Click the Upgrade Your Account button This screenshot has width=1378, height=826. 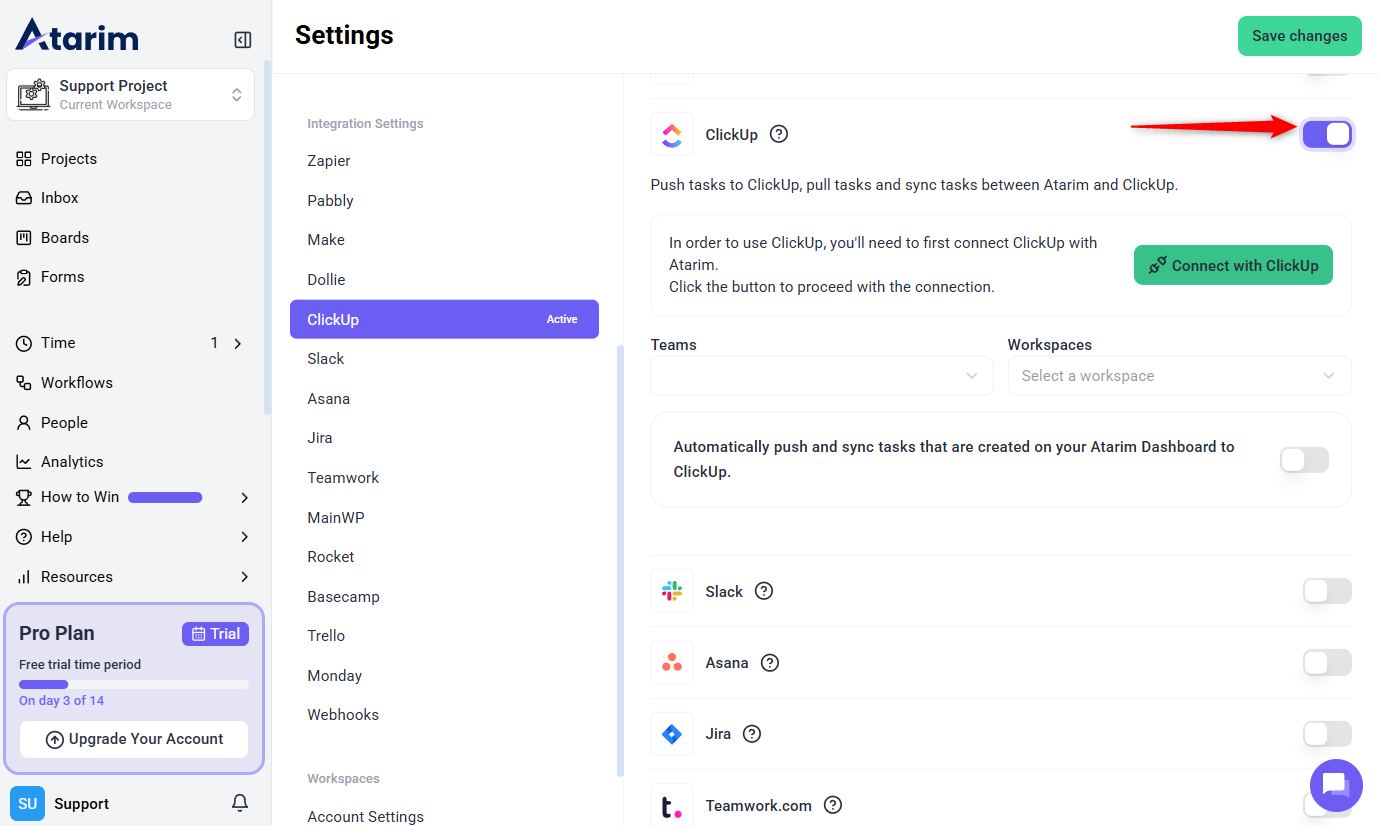click(x=134, y=739)
